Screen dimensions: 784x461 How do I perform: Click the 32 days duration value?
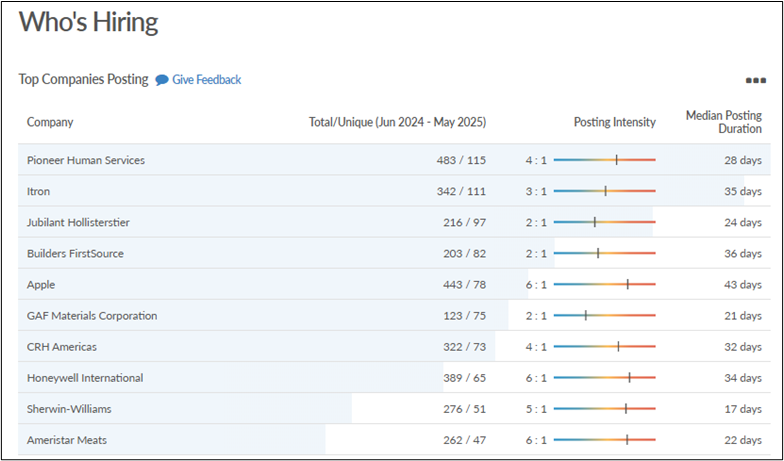click(743, 346)
